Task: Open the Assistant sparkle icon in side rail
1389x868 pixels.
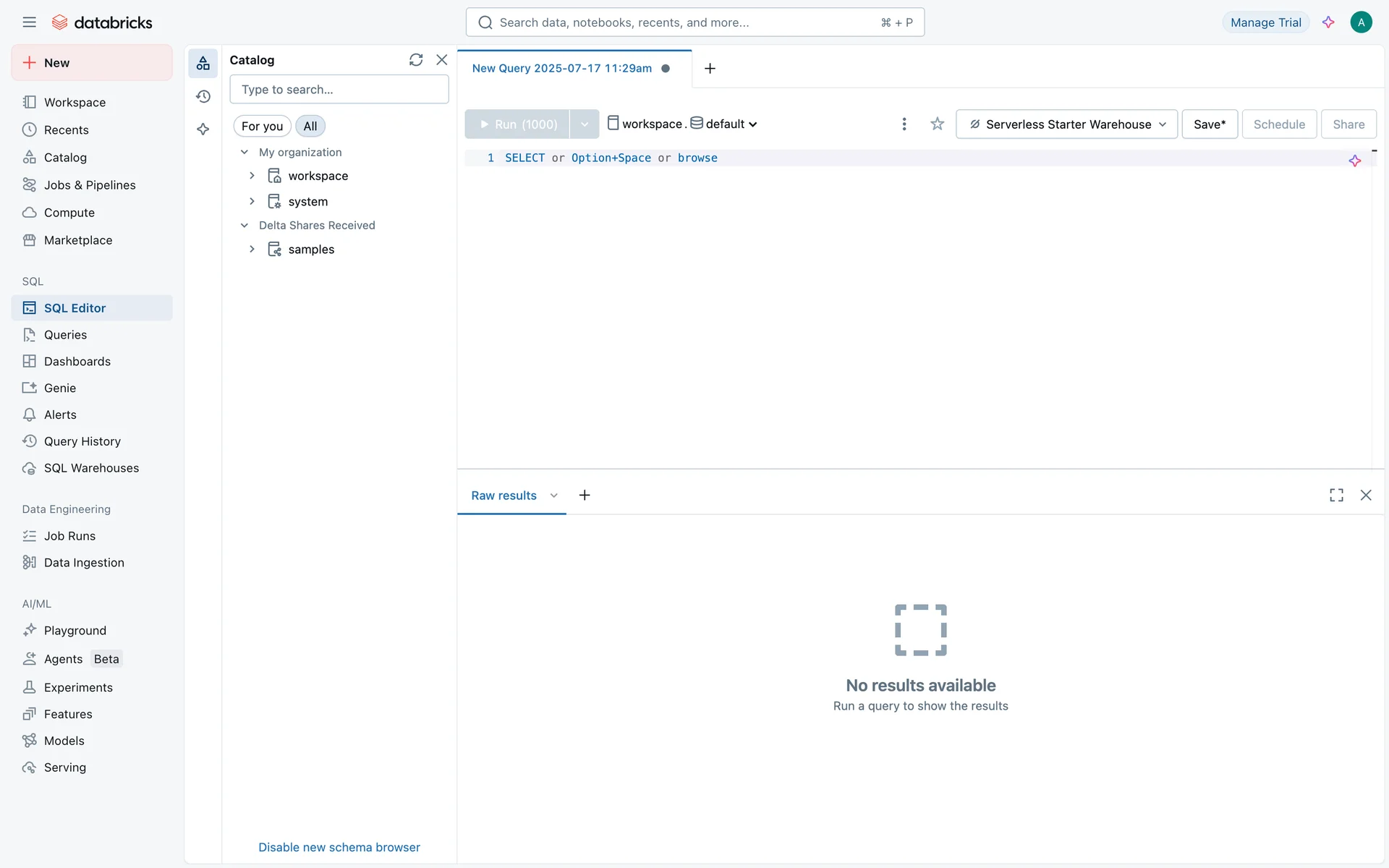Action: 203,129
